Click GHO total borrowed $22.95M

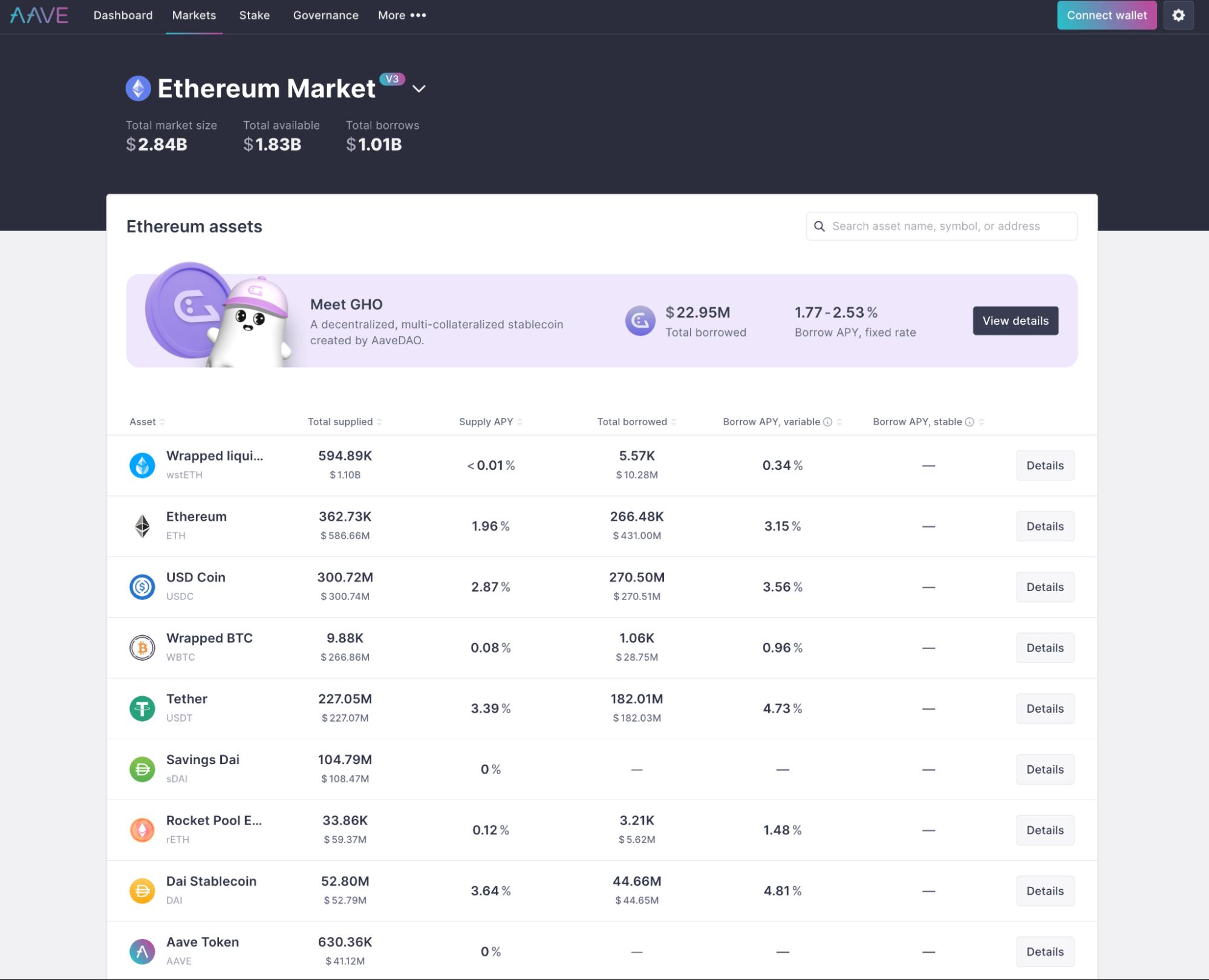(698, 312)
